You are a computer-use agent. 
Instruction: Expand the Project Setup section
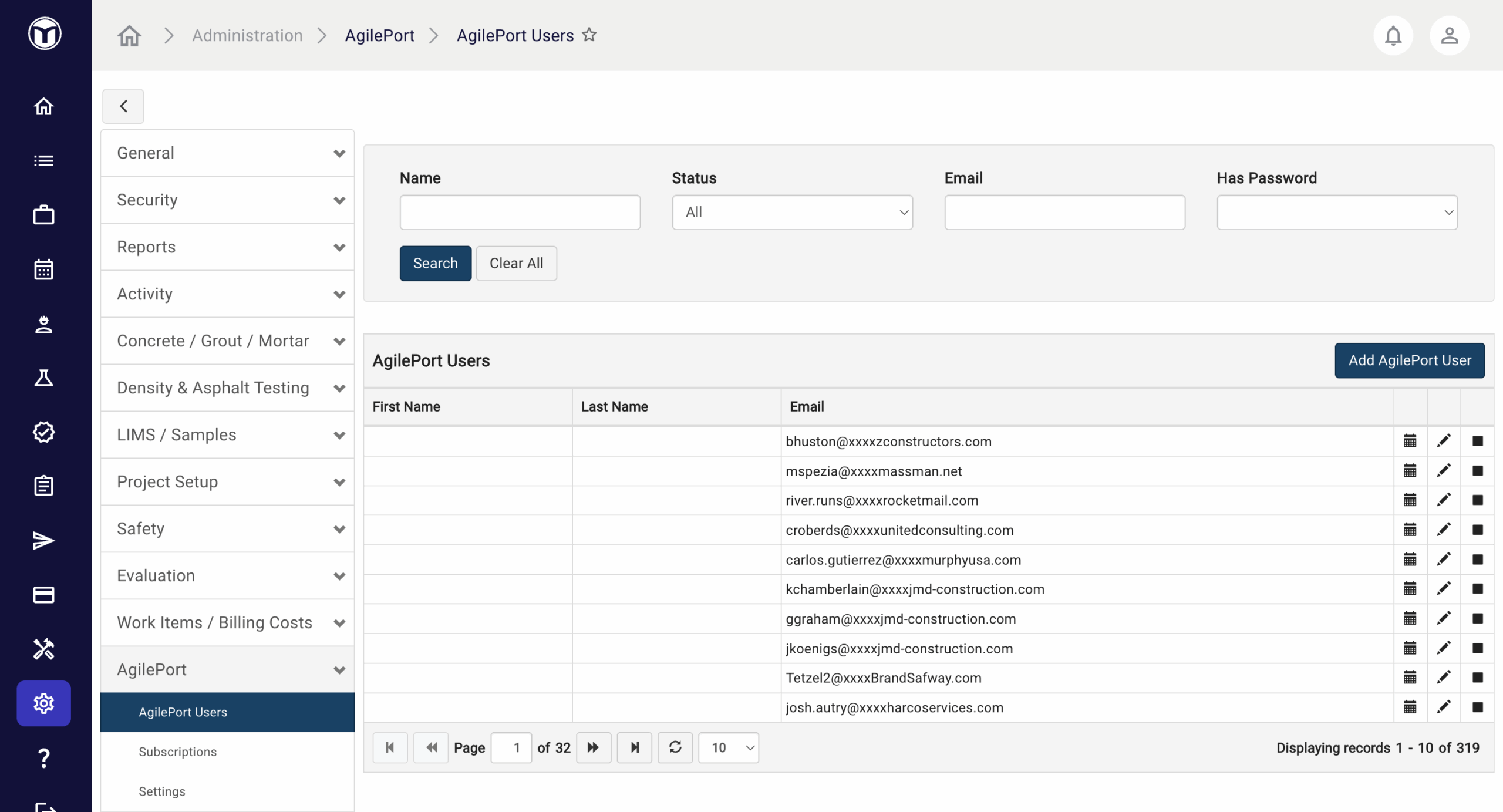[x=228, y=482]
